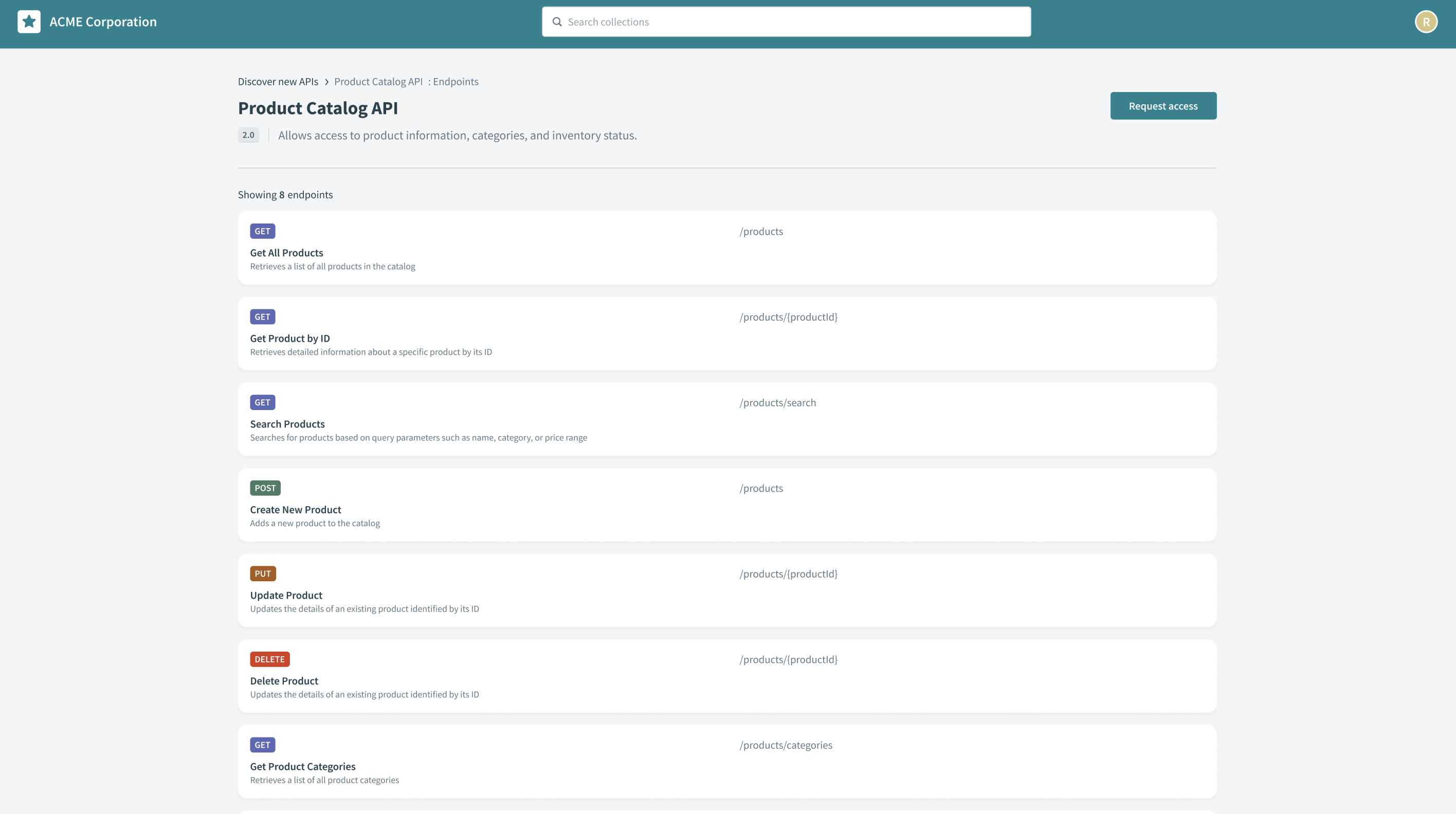The width and height of the screenshot is (1456, 814).
Task: Click the GET badge on Search Products
Action: (x=262, y=402)
